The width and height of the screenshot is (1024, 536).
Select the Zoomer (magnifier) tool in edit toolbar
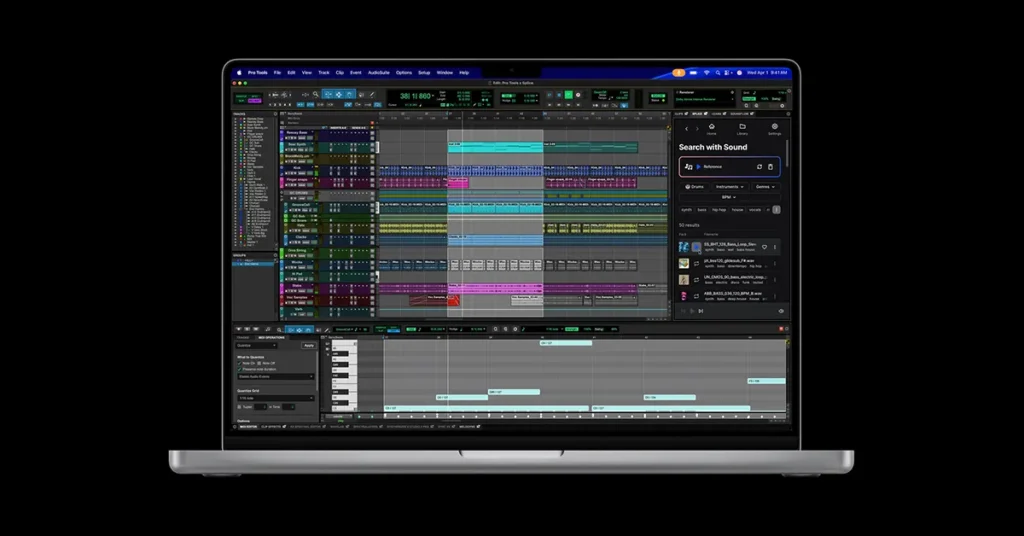[x=315, y=94]
